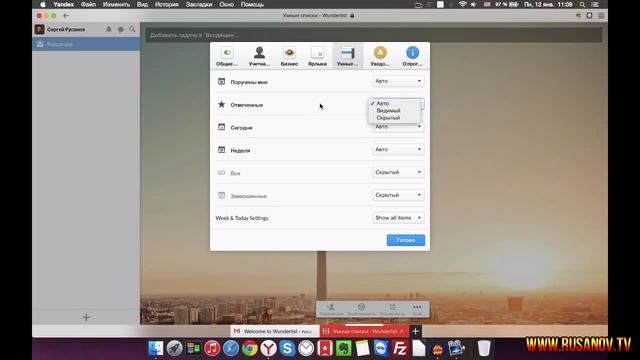Select the Входящие list in sidebar
This screenshot has width=640, height=360.
(x=86, y=44)
